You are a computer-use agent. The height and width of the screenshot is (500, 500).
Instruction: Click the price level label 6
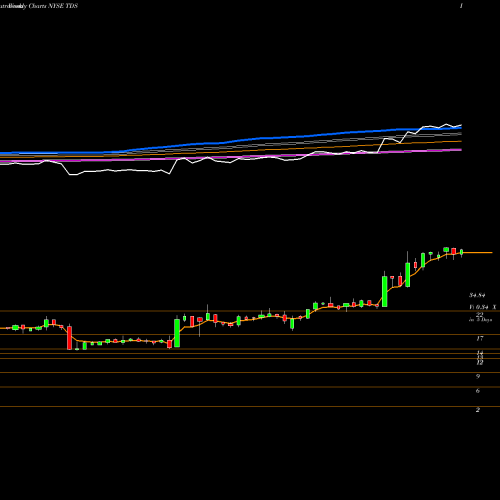478,391
